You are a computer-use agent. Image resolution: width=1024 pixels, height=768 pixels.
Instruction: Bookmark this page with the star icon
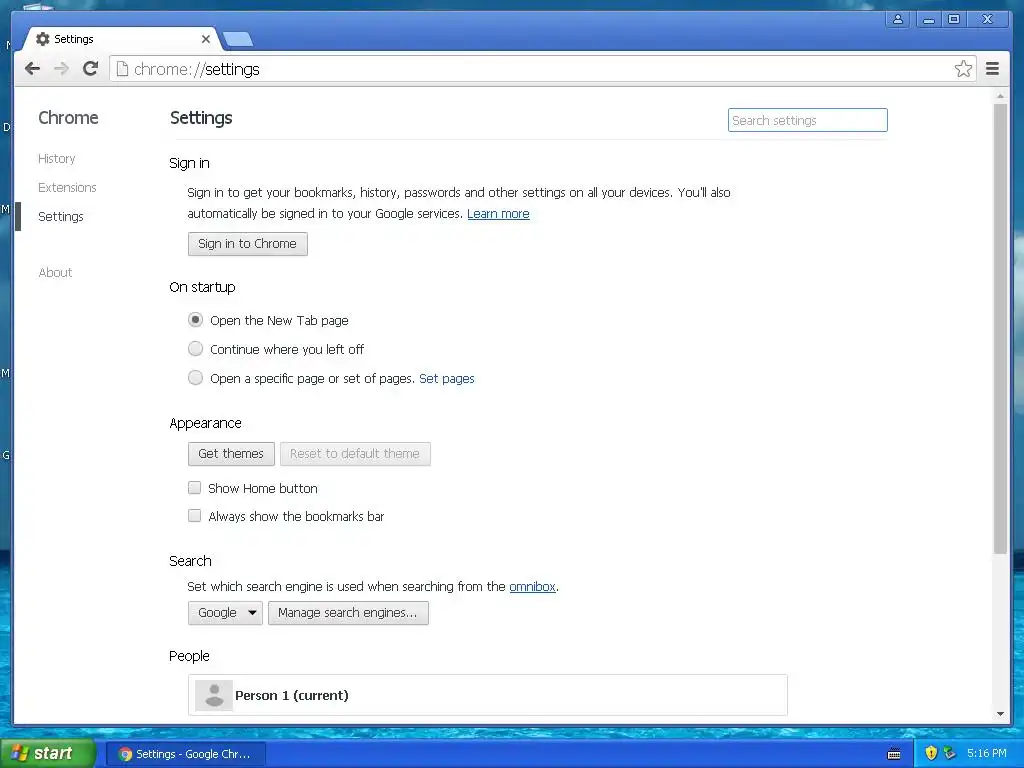pos(963,69)
